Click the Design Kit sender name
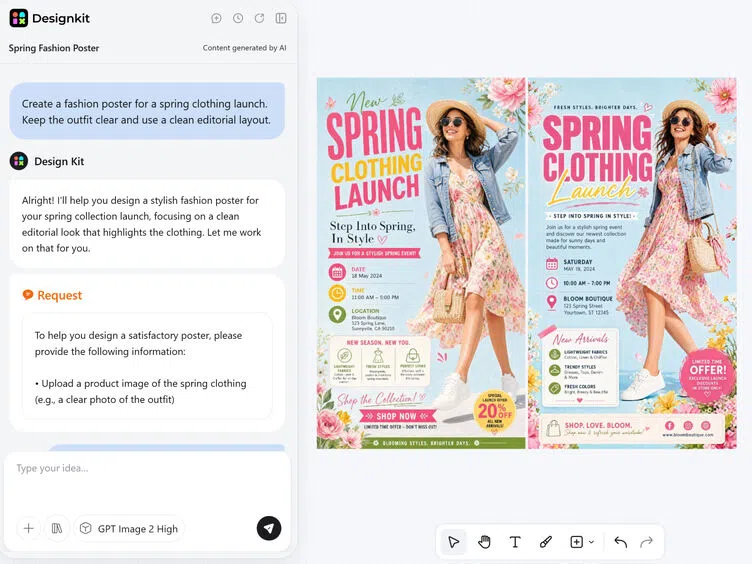This screenshot has height=564, width=752. [59, 162]
